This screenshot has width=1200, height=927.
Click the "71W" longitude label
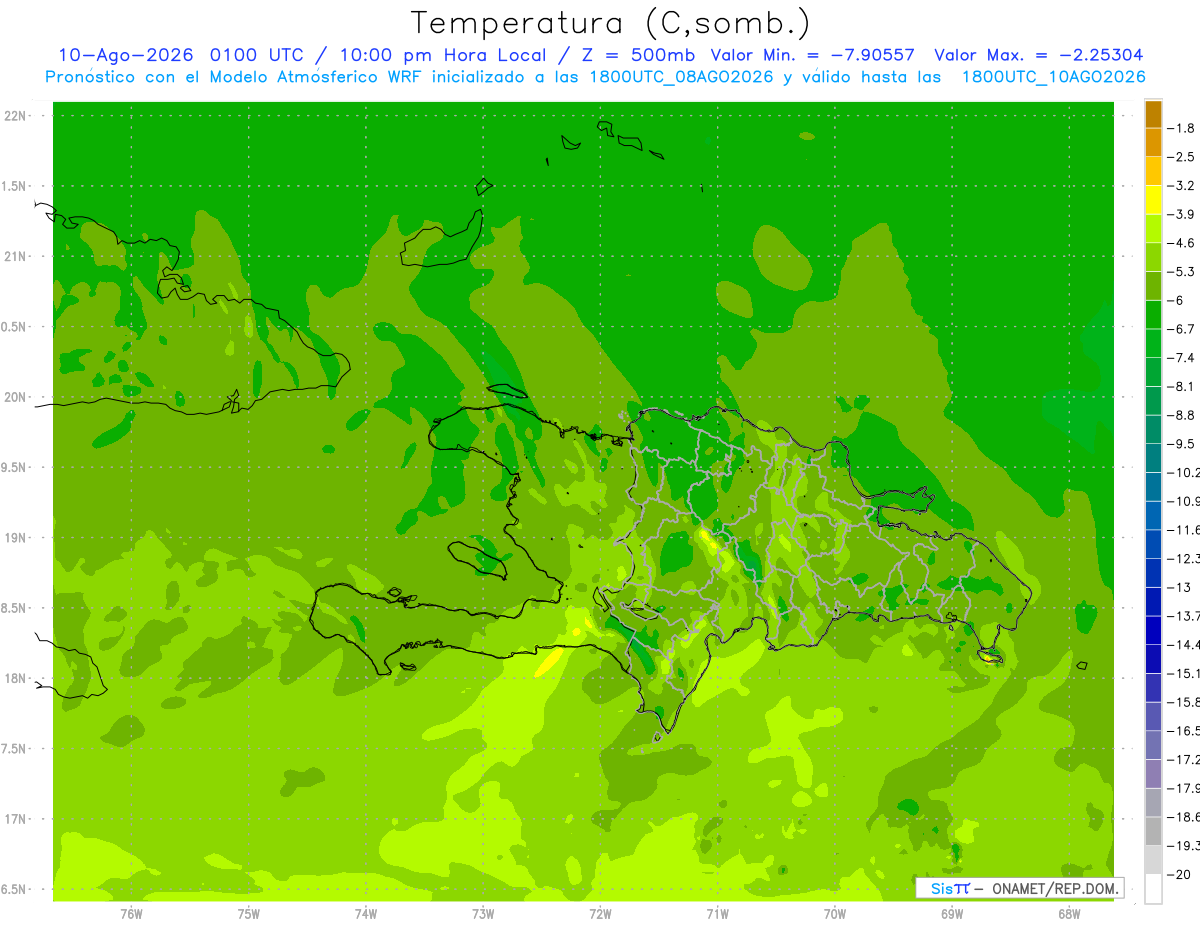tap(717, 913)
